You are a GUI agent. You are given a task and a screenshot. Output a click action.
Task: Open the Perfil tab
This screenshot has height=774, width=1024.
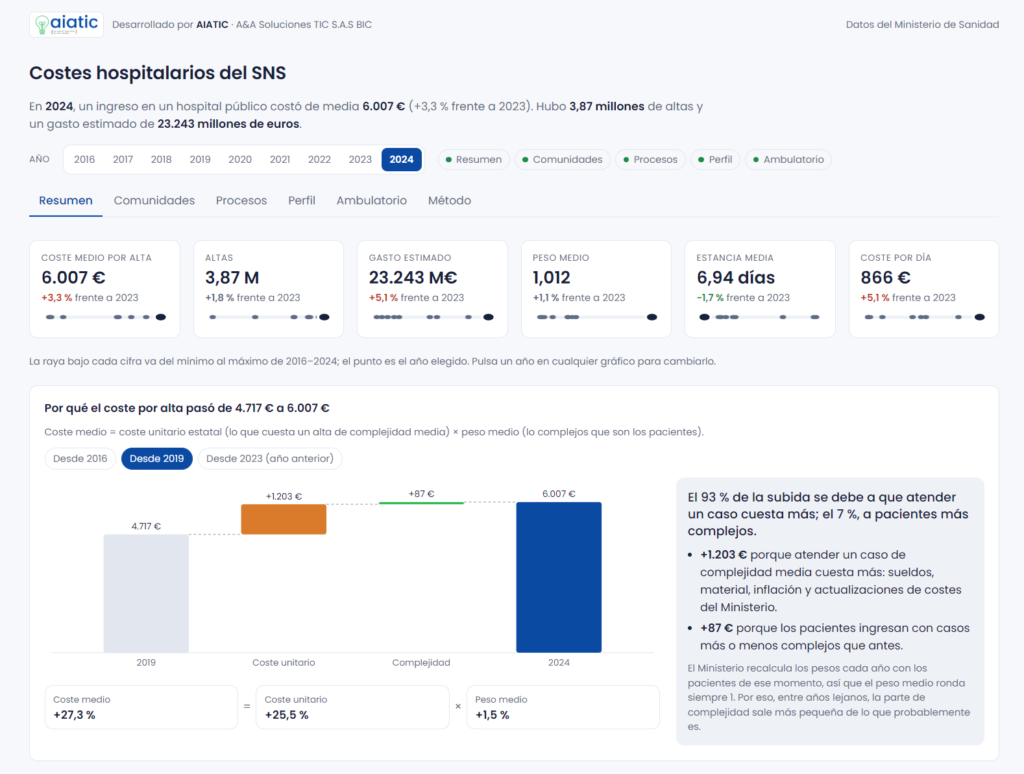tap(302, 201)
